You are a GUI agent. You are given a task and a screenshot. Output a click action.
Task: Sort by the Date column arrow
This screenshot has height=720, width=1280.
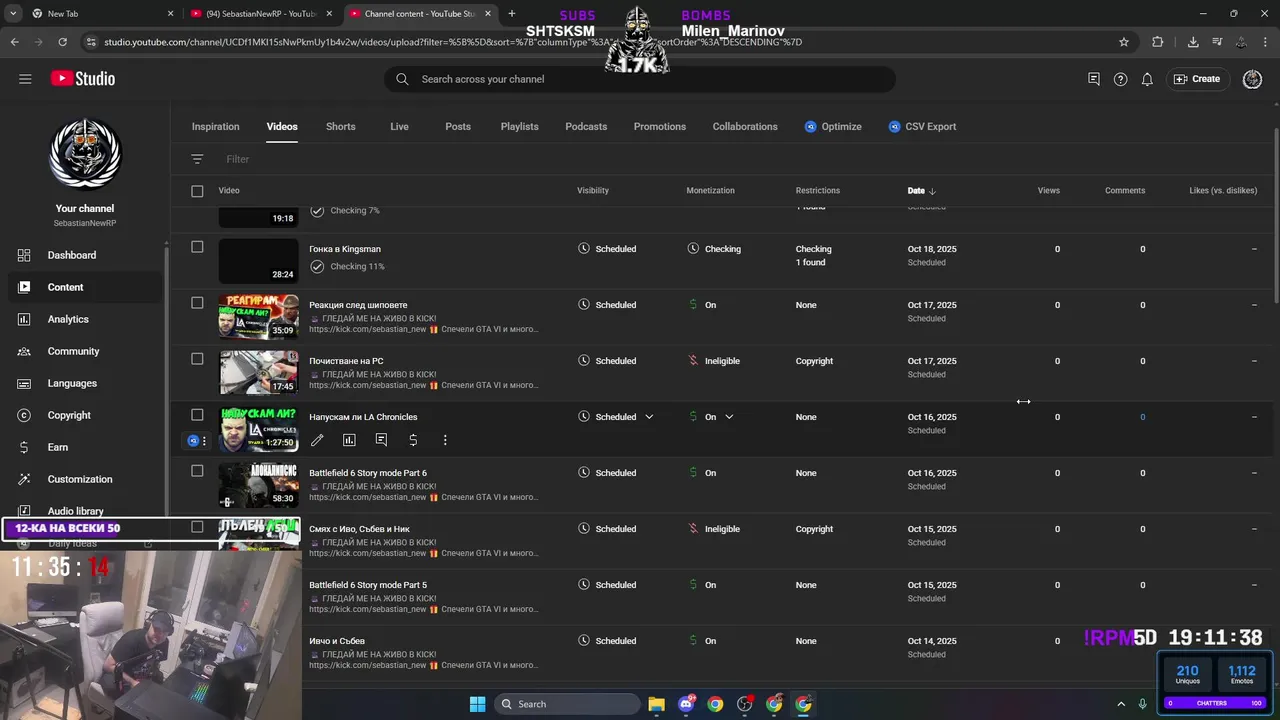coord(932,191)
